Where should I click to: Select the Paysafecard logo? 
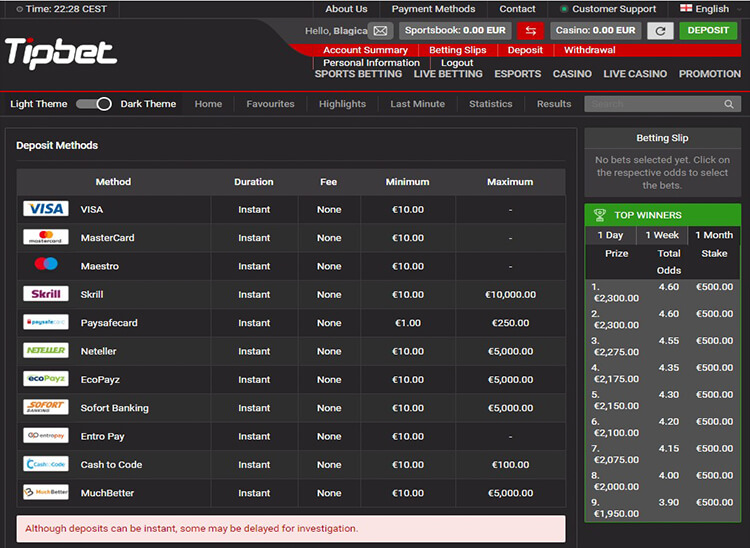coord(45,323)
